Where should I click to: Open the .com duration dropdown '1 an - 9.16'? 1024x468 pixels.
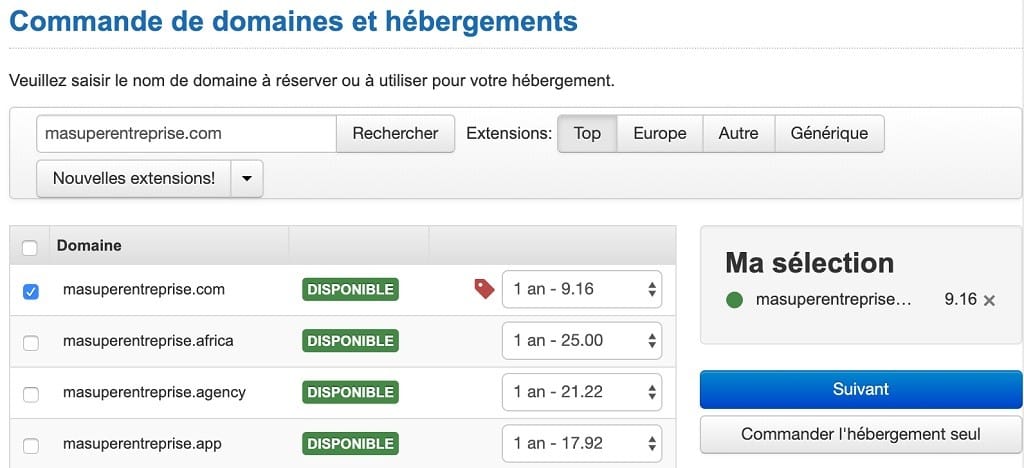tap(581, 289)
